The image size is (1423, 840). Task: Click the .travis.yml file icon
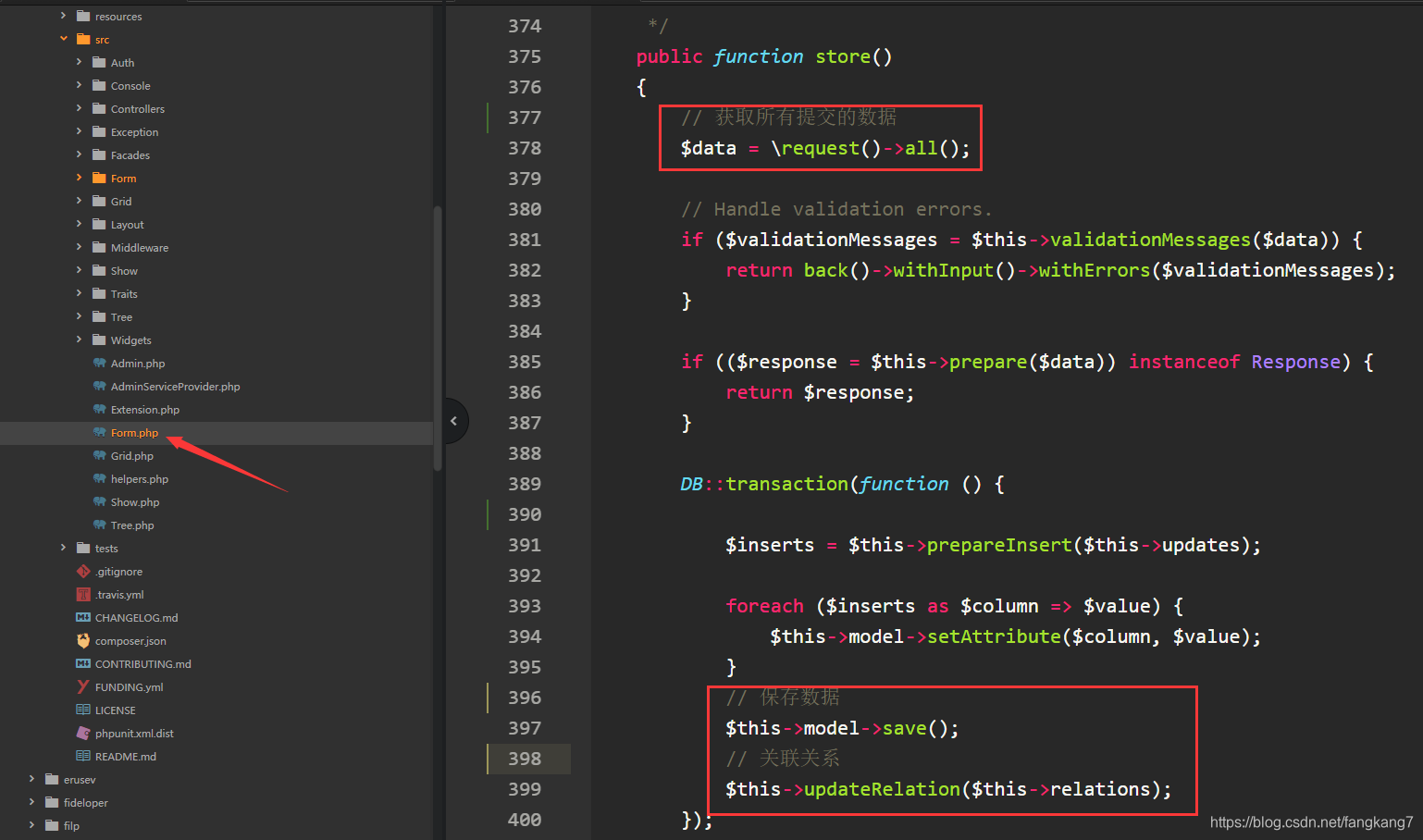83,594
